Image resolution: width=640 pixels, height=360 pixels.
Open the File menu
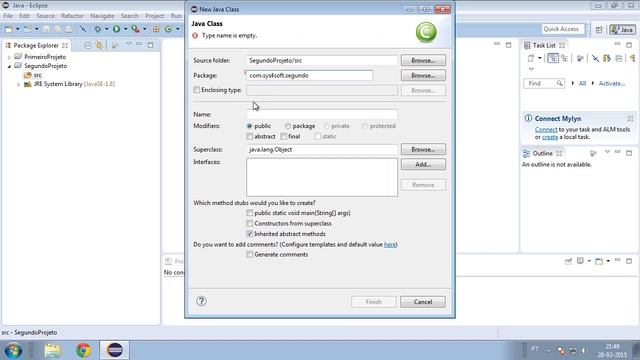8,16
